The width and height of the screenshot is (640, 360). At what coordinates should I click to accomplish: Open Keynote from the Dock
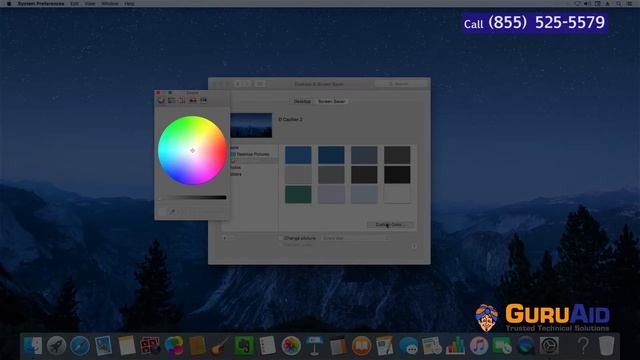[315, 346]
